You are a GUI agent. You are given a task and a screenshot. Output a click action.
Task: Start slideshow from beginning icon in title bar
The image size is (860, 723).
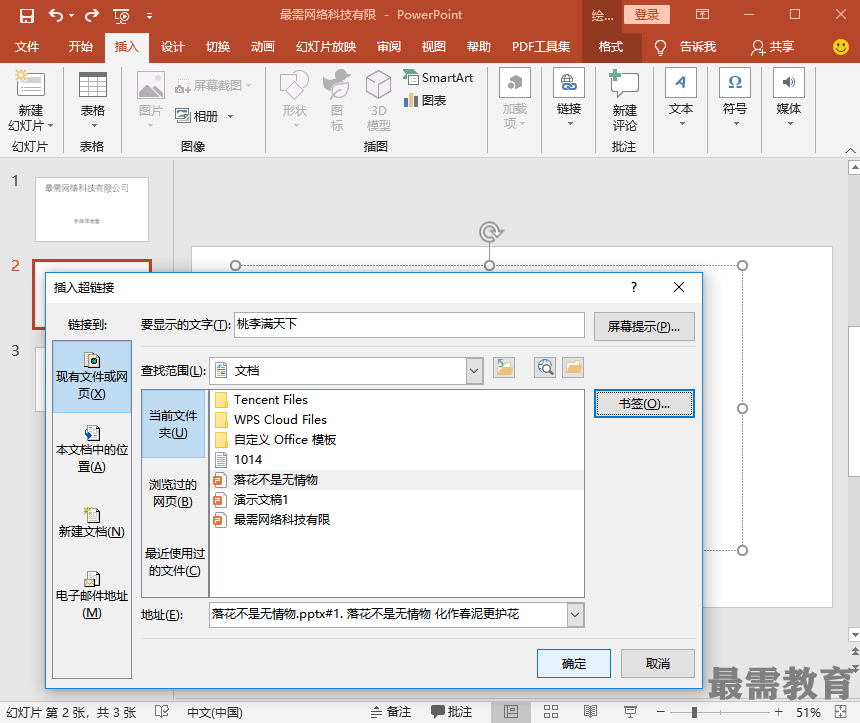(x=121, y=16)
